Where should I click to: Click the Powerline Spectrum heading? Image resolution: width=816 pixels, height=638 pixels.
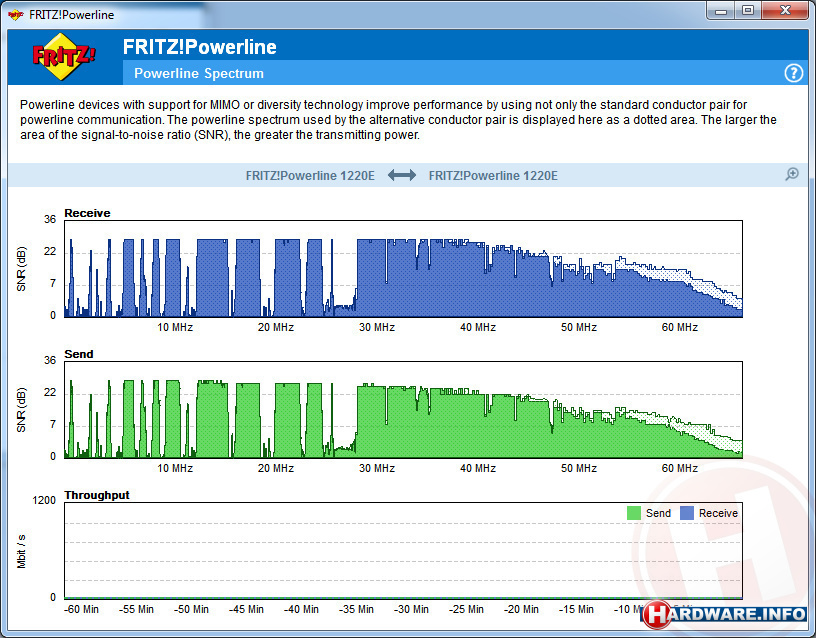tap(199, 73)
